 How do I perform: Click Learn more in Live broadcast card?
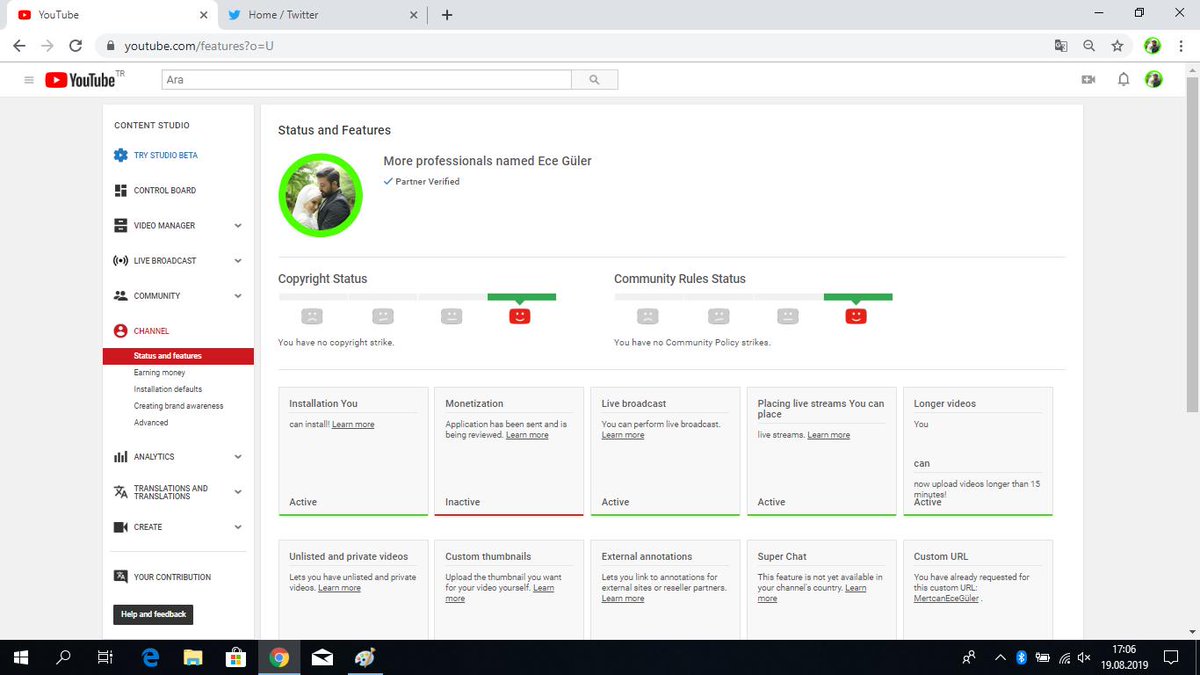(x=623, y=436)
